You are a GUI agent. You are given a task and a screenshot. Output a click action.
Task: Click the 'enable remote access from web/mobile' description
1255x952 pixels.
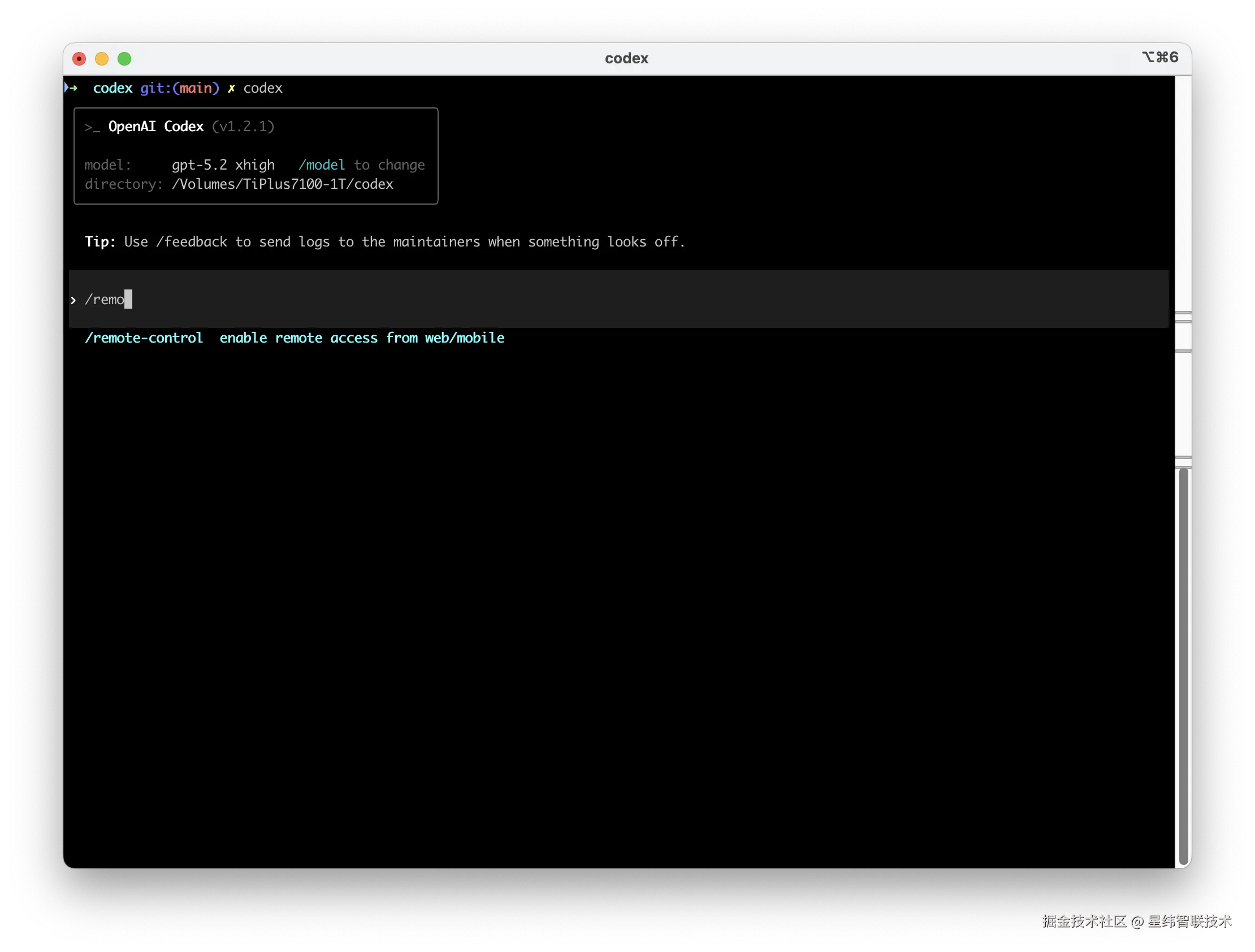[361, 338]
